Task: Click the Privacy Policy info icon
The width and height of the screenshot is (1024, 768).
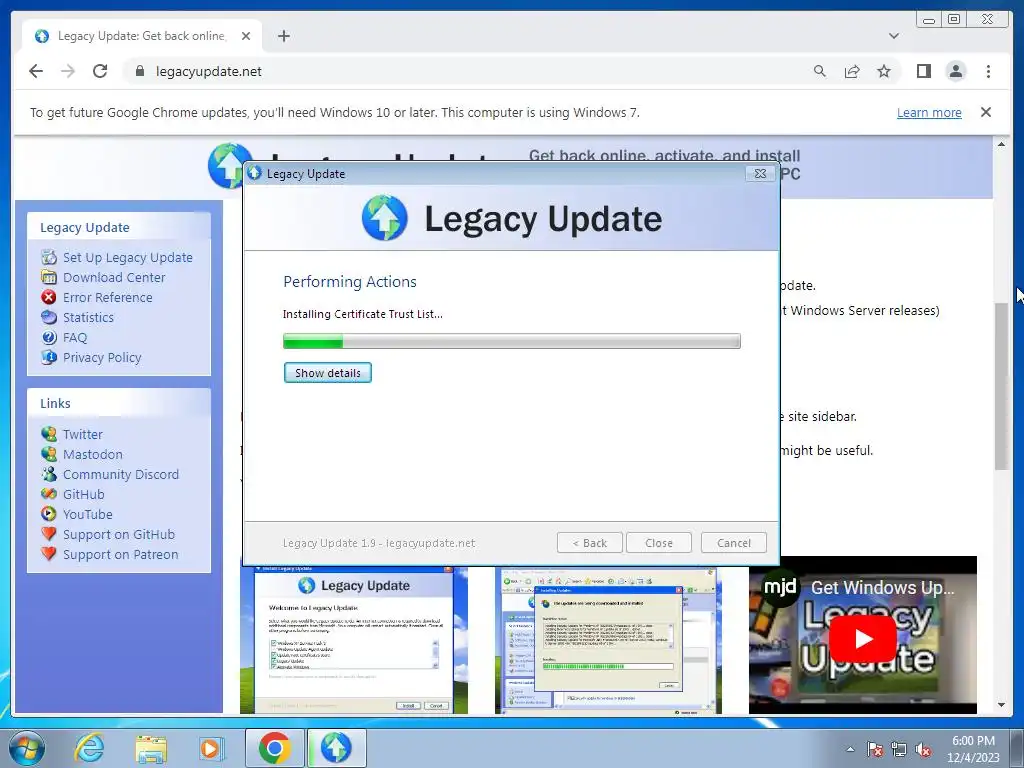Action: click(49, 357)
